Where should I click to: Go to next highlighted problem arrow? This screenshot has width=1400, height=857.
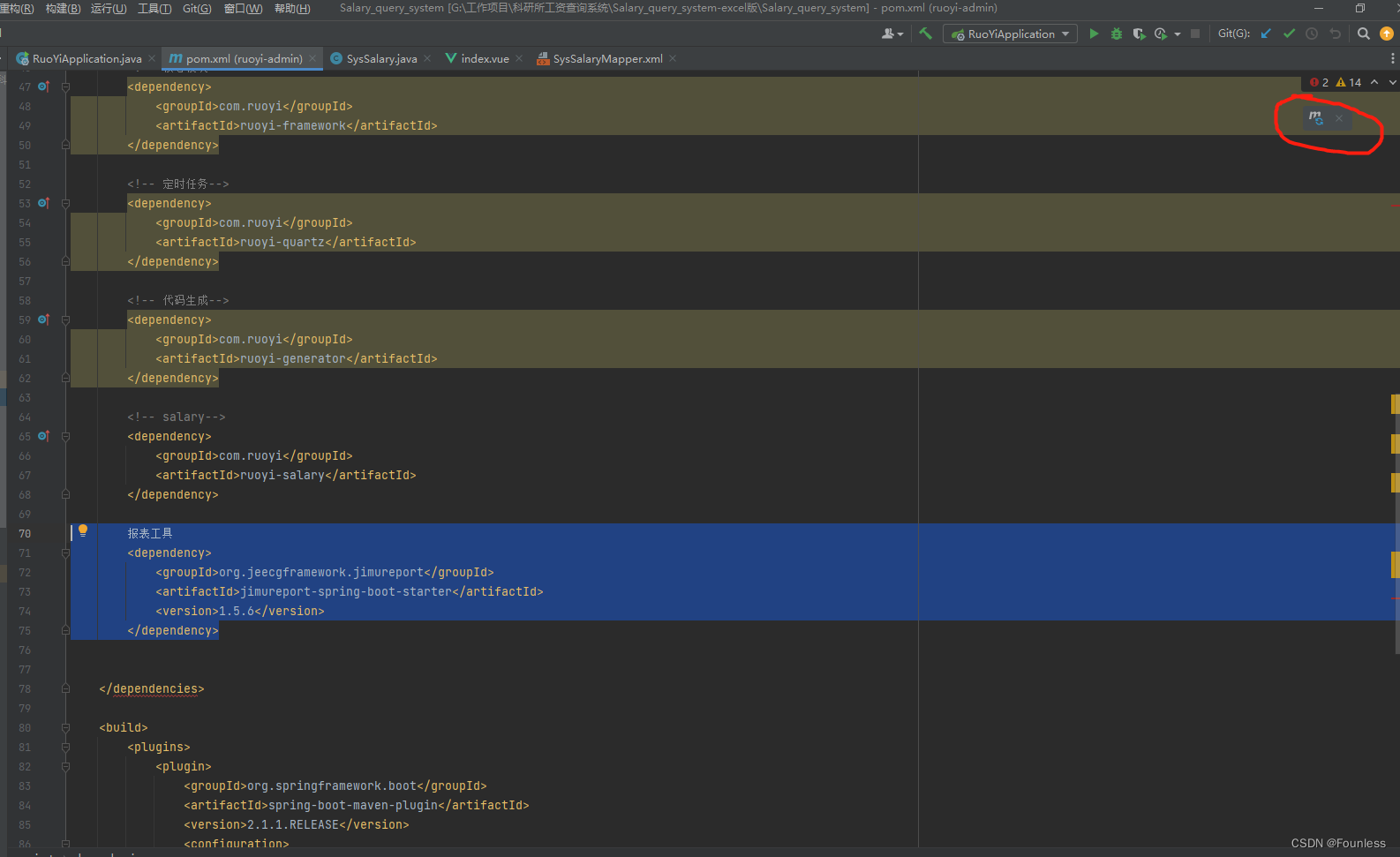(1392, 82)
